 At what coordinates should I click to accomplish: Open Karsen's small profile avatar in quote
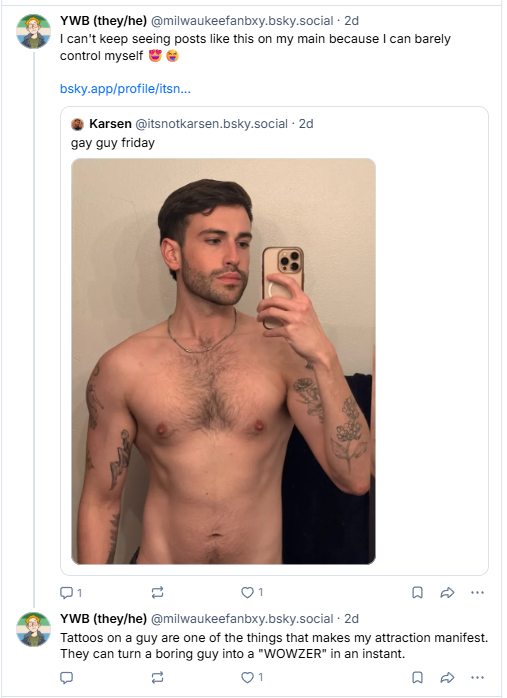pyautogui.click(x=77, y=124)
